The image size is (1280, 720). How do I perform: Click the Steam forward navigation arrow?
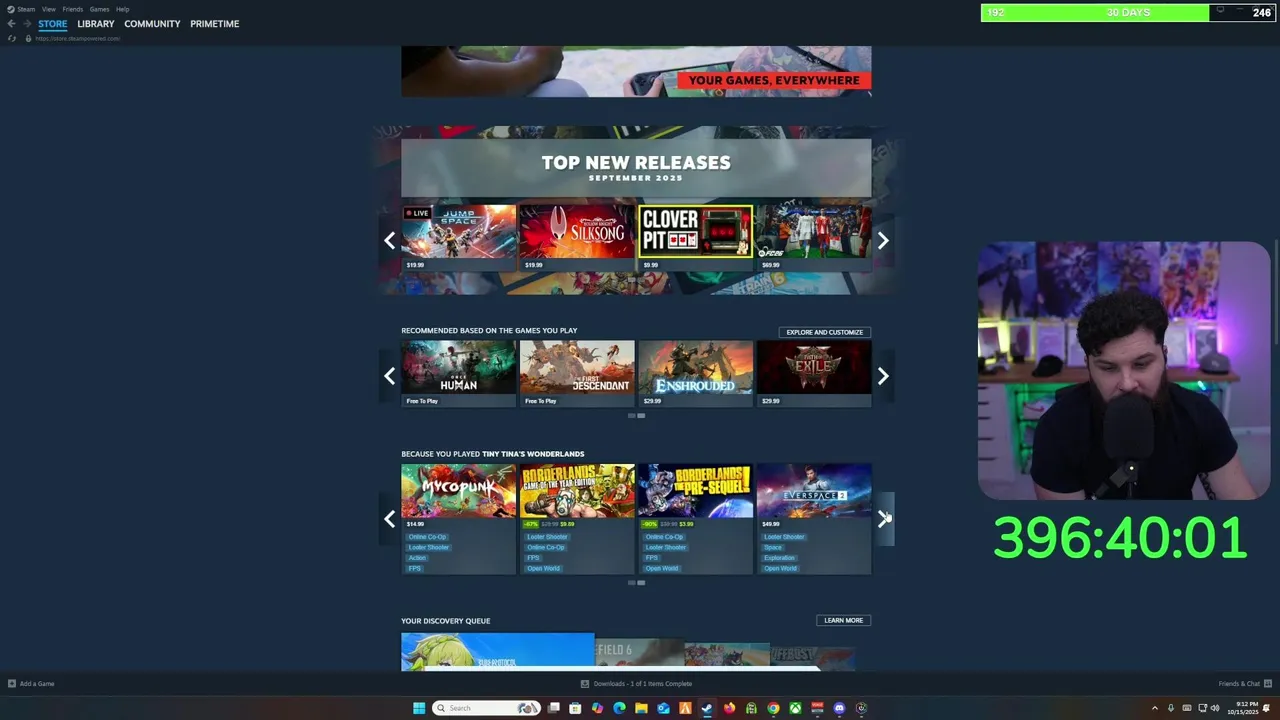[x=27, y=24]
